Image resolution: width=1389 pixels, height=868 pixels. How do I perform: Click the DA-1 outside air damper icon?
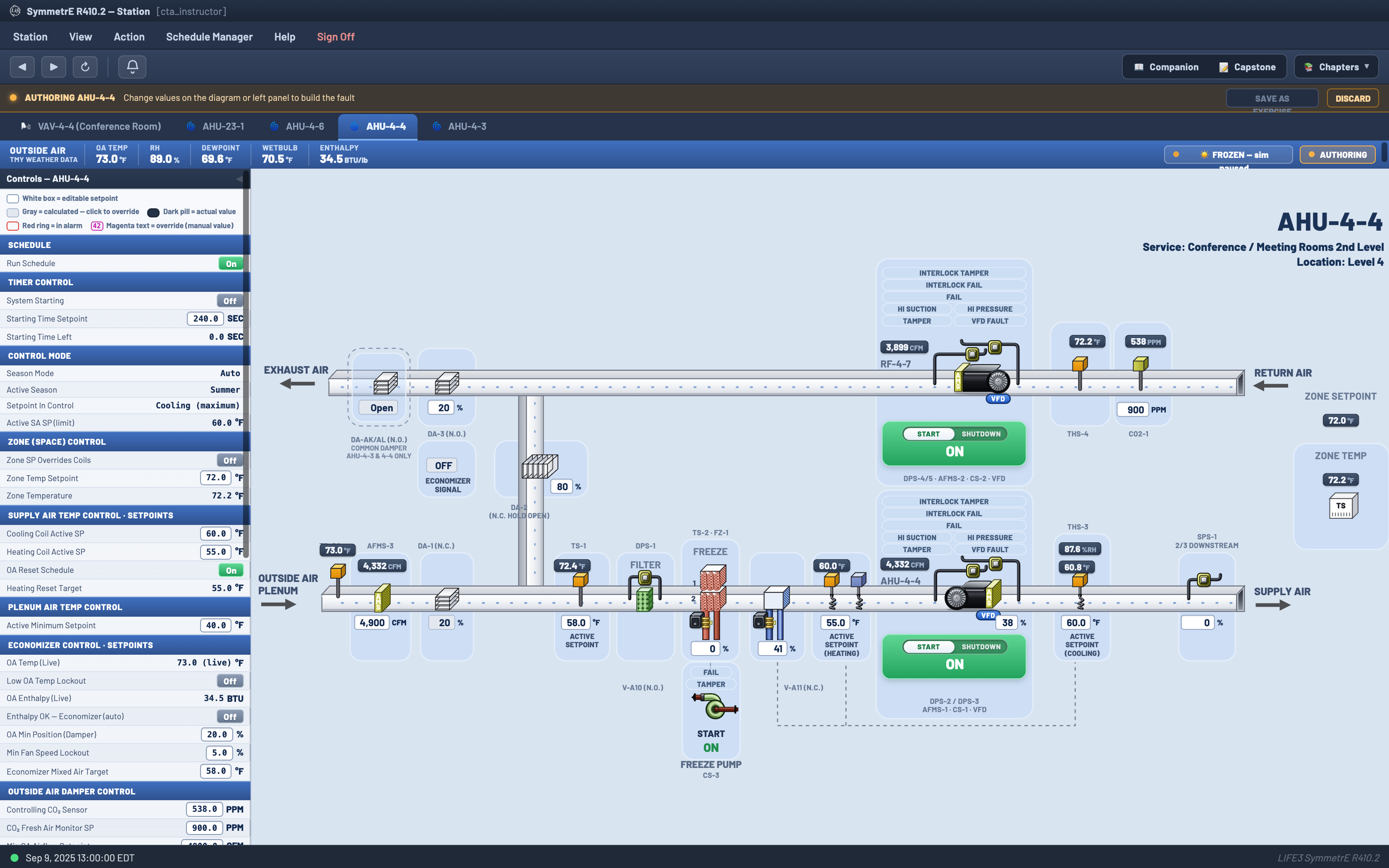click(x=446, y=599)
